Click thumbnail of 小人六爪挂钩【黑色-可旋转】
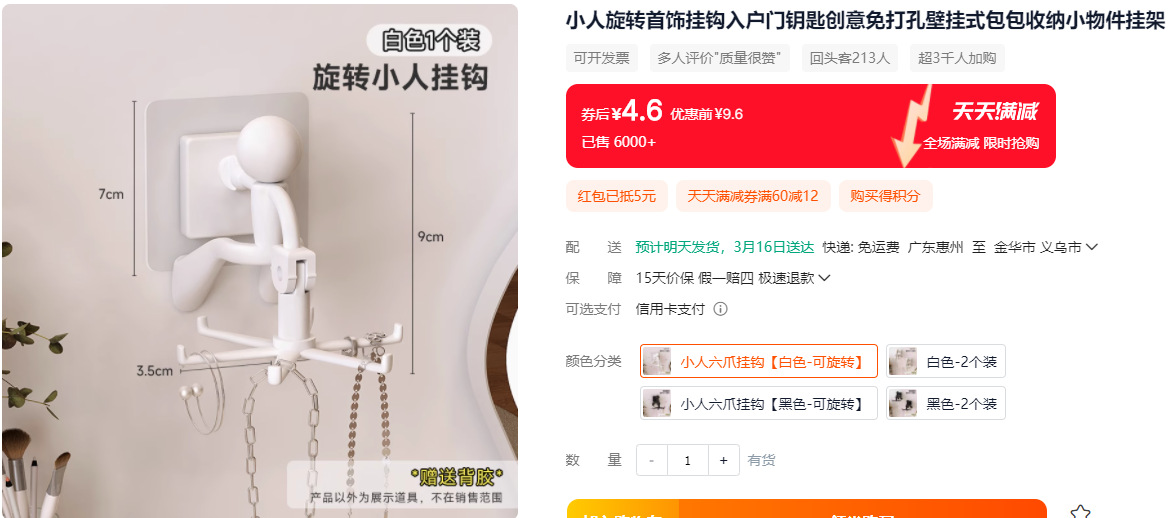 (x=656, y=403)
